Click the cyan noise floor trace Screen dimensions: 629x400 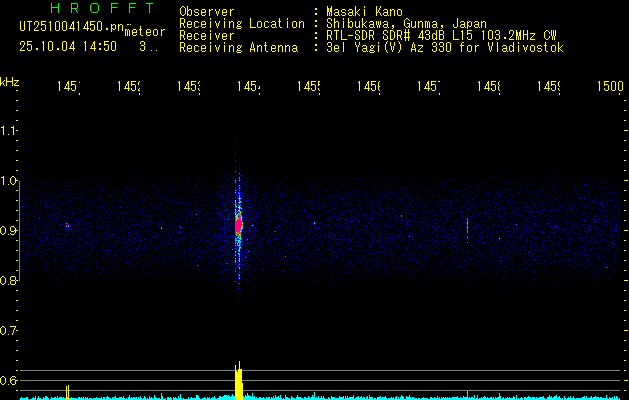400,397
